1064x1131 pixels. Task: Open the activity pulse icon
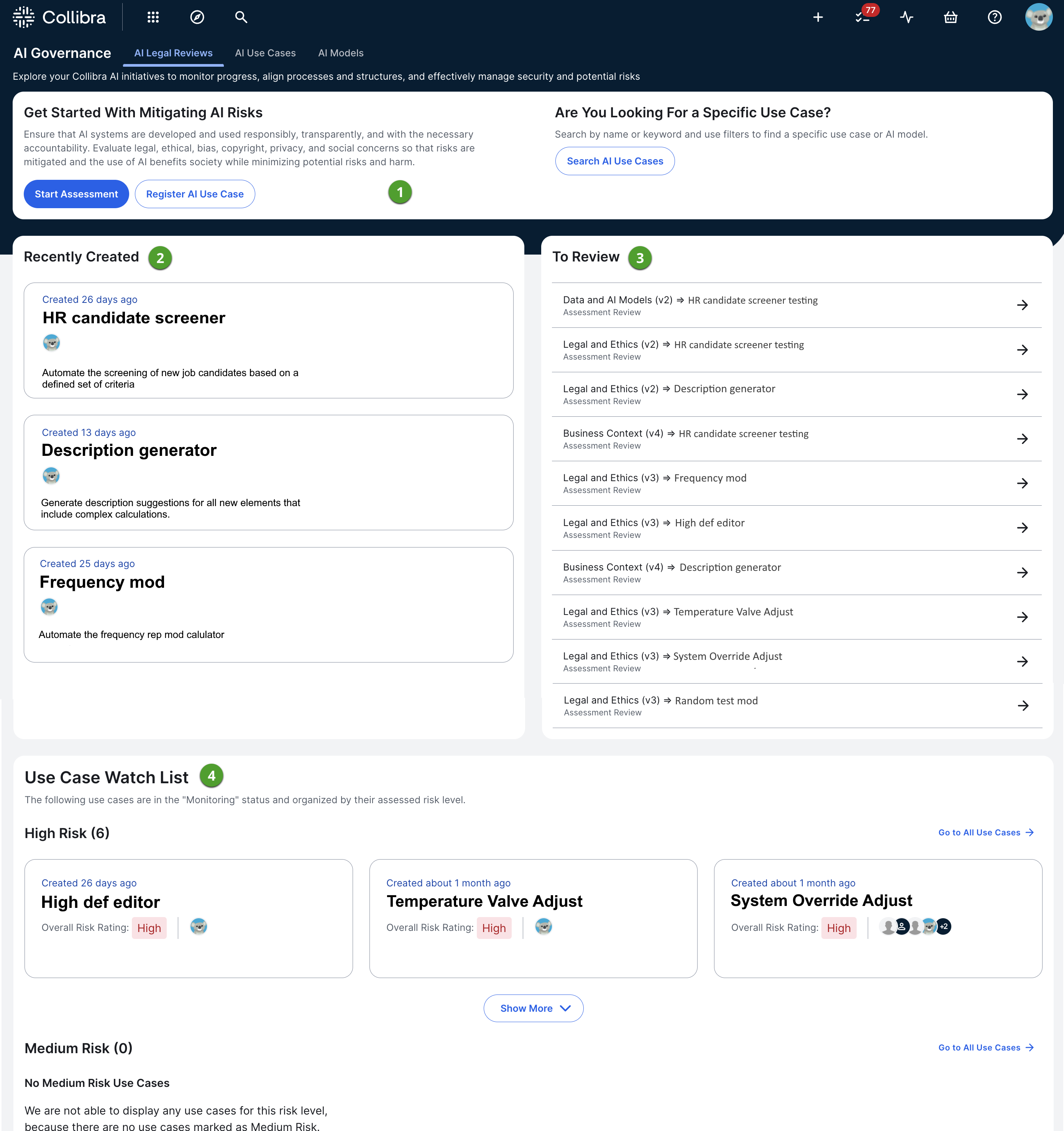(906, 18)
